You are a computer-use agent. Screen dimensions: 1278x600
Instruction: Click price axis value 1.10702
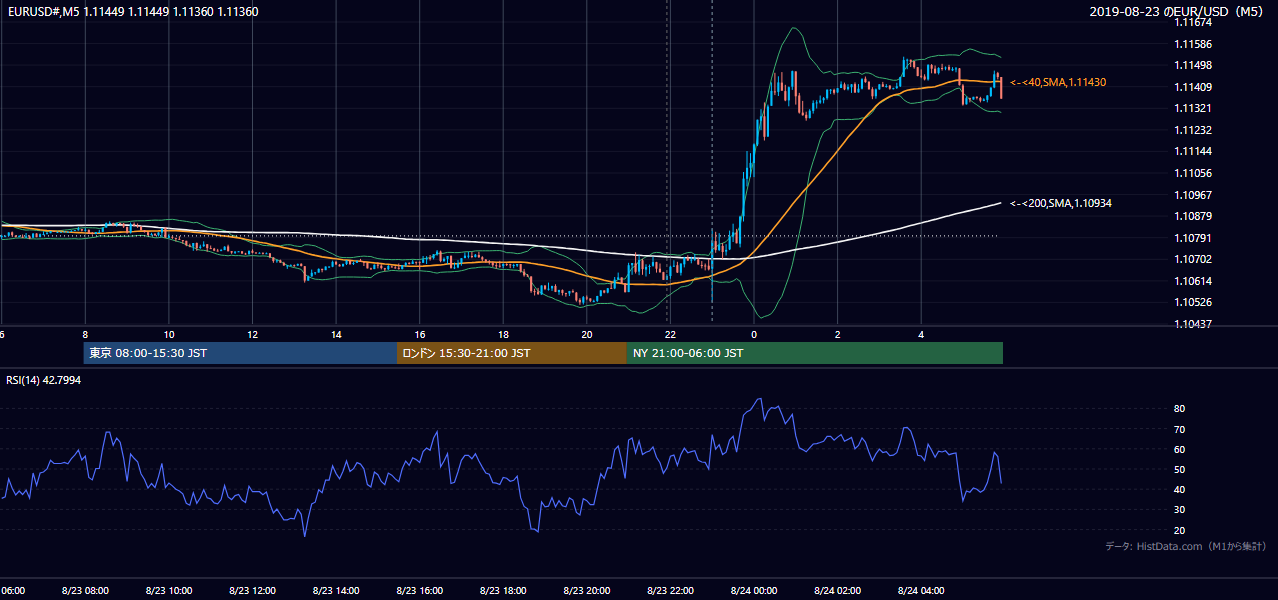(1193, 259)
